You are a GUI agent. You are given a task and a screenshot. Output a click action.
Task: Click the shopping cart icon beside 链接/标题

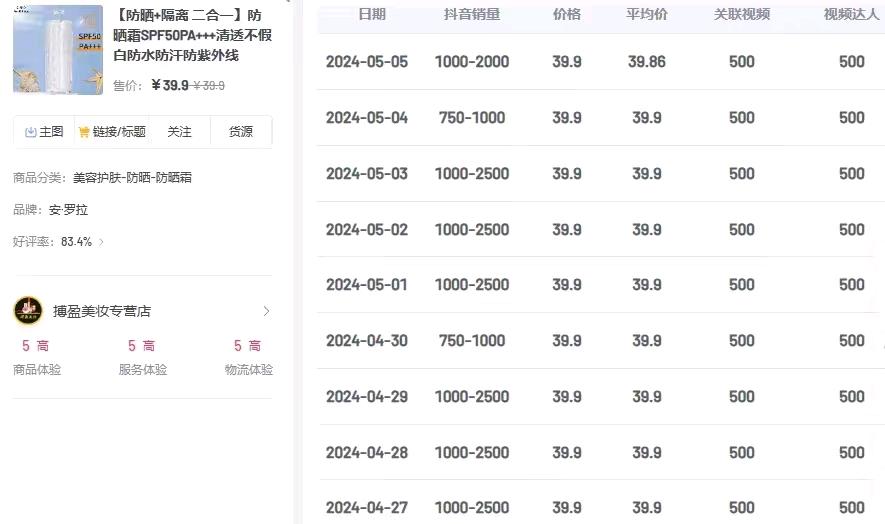click(84, 132)
